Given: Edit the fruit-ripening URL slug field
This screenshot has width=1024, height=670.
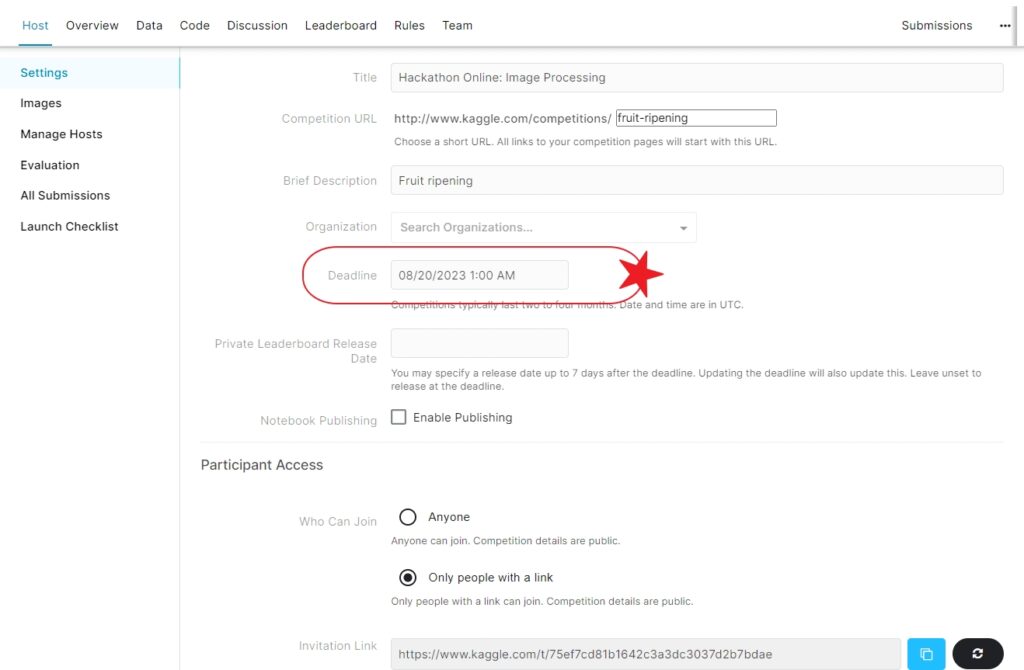Looking at the screenshot, I should coord(695,118).
